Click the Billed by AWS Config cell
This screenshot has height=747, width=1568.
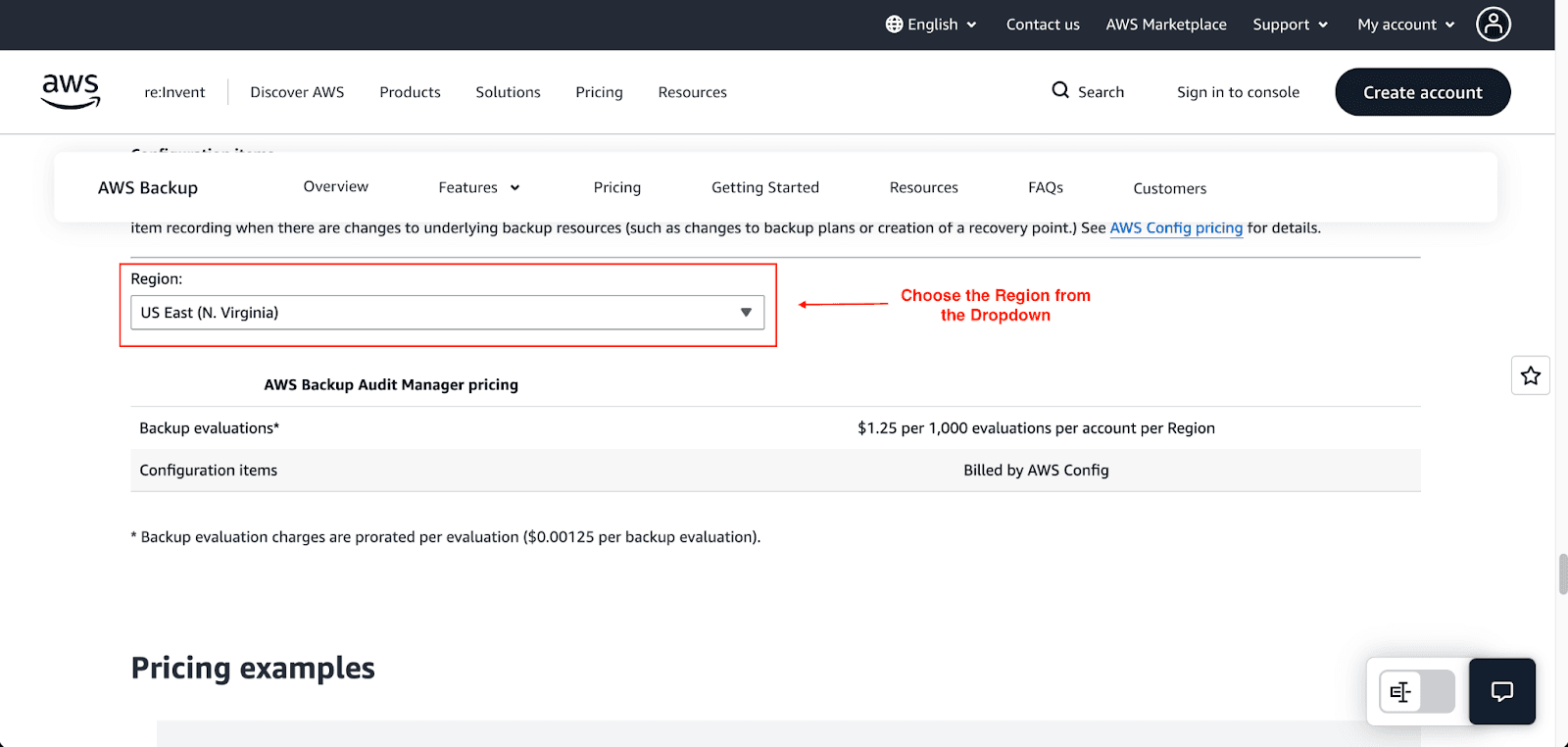coord(1036,471)
